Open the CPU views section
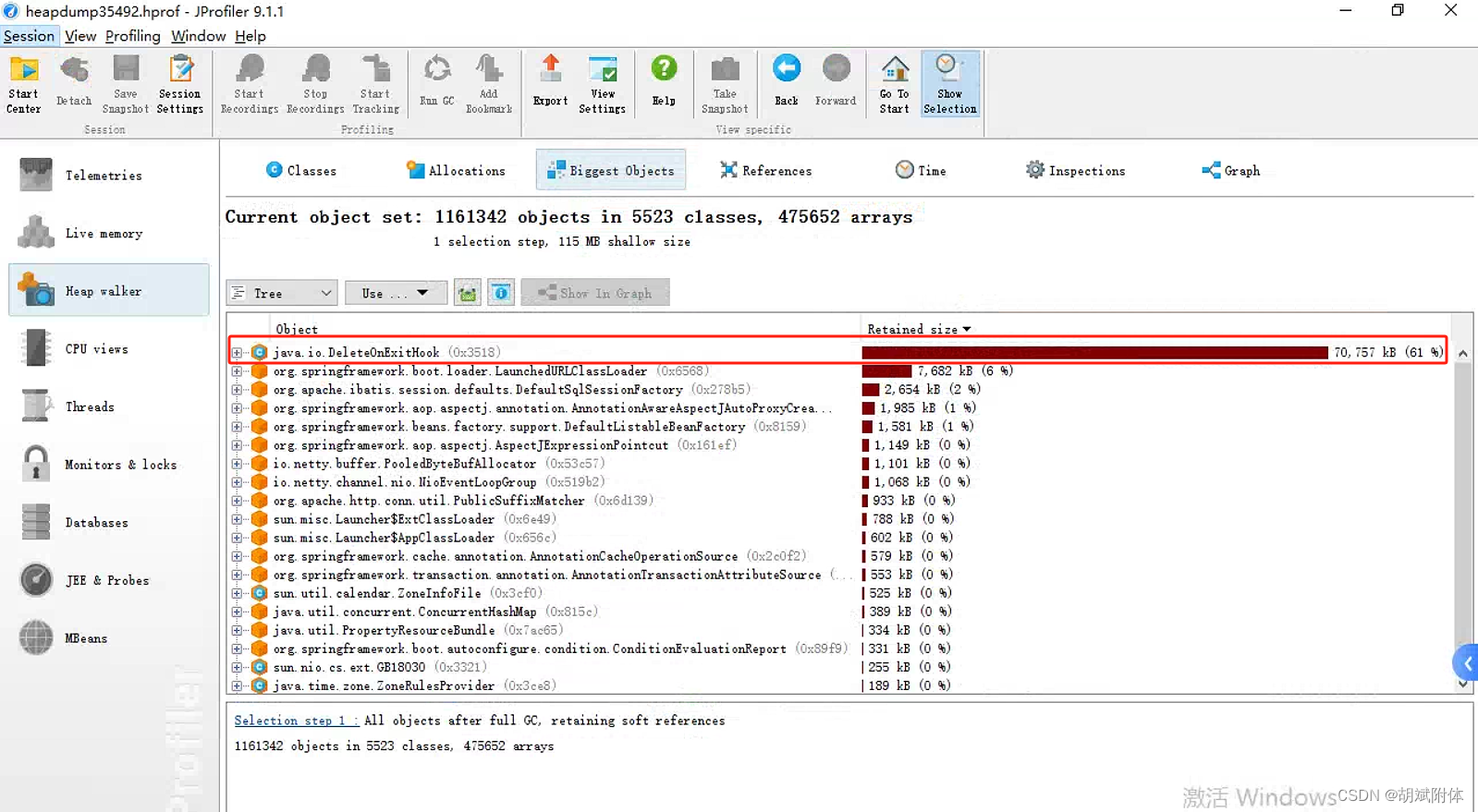 [109, 348]
